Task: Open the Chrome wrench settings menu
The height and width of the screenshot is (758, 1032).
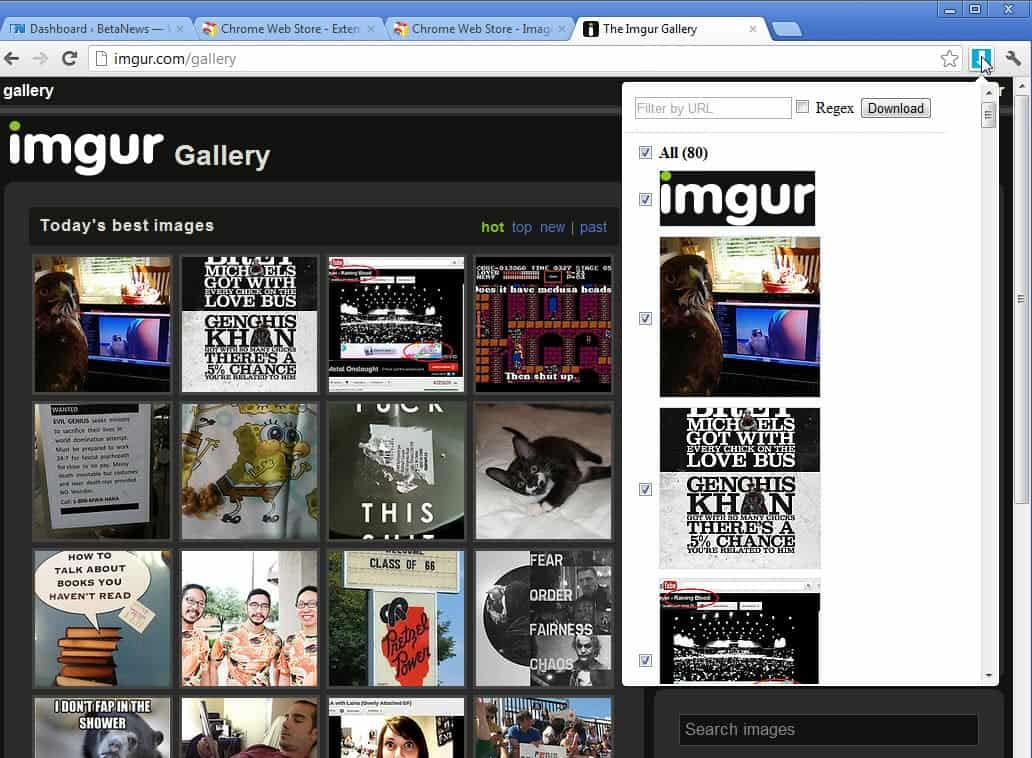Action: click(x=1013, y=59)
